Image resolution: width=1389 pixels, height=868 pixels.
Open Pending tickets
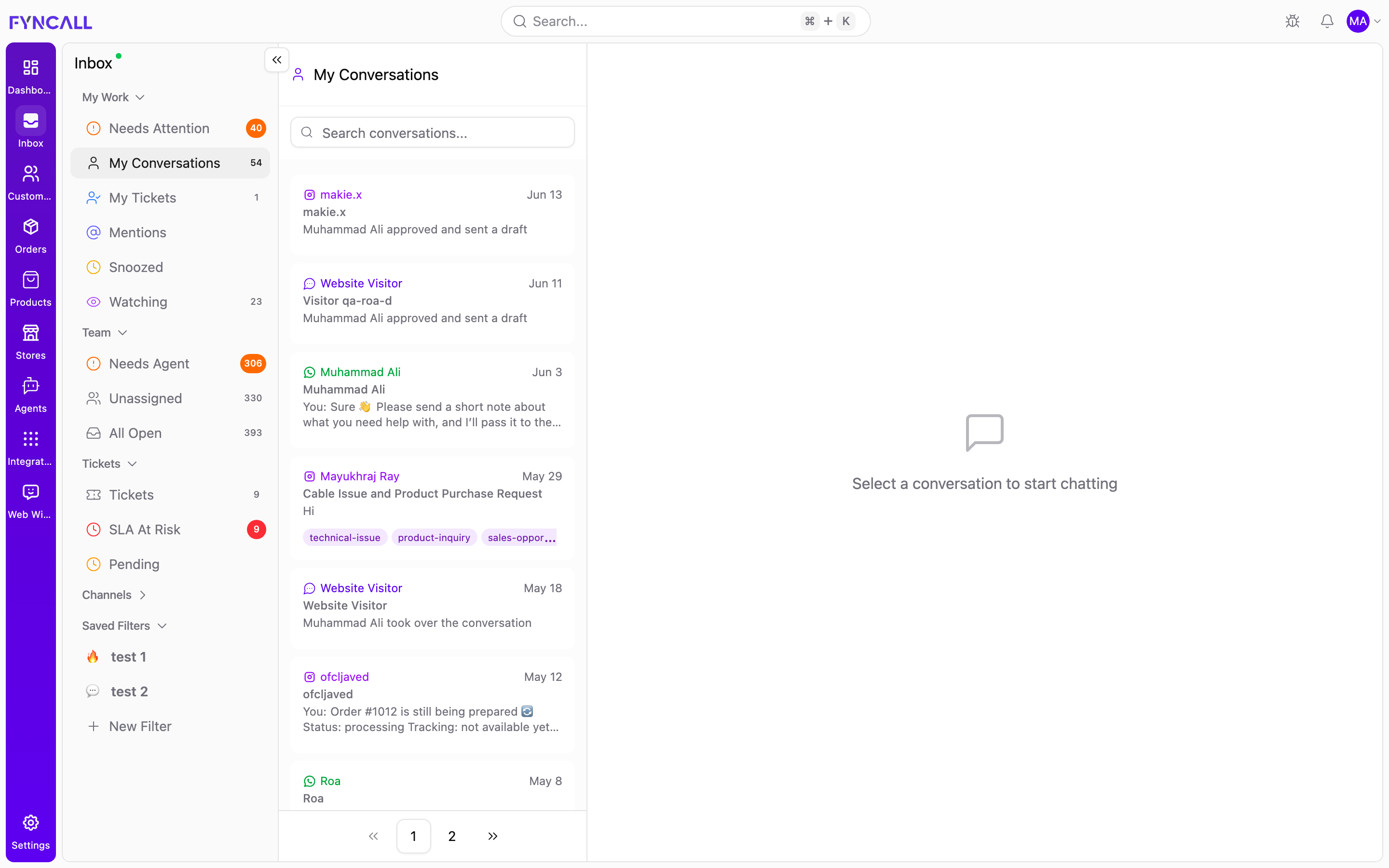coord(170,564)
